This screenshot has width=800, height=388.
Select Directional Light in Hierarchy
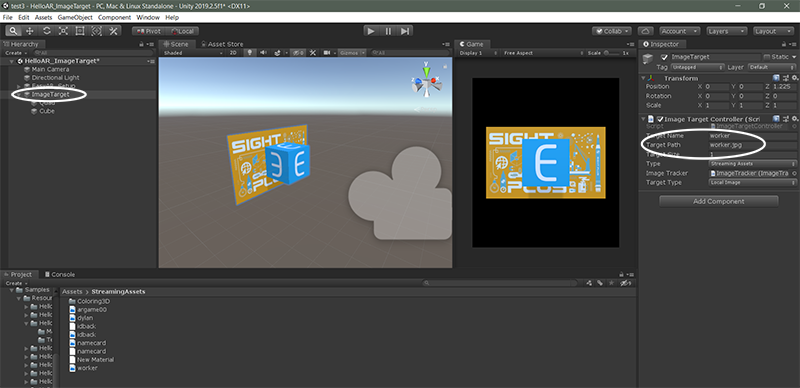(55, 78)
